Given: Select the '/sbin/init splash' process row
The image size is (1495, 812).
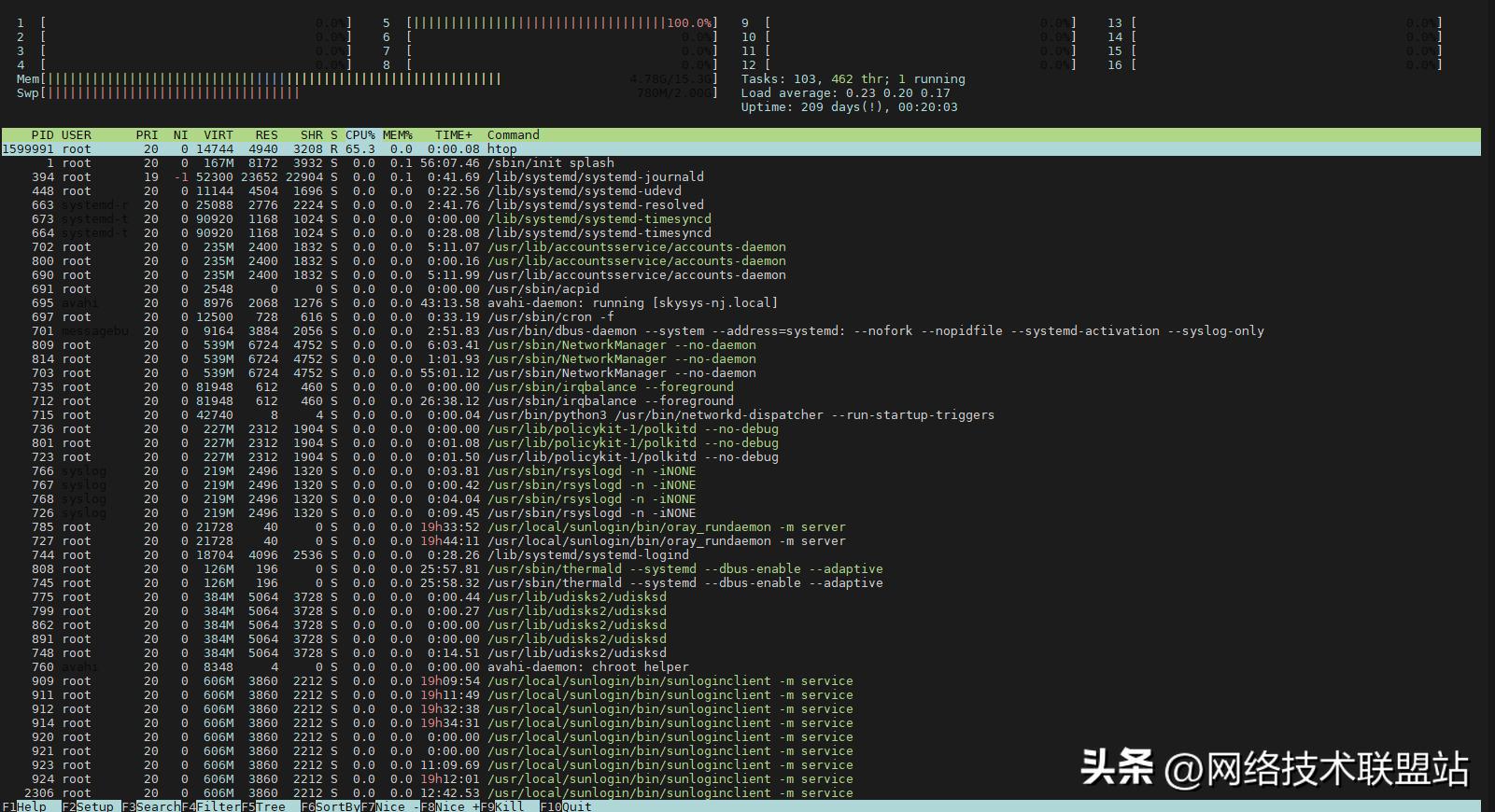Looking at the screenshot, I should [741, 163].
